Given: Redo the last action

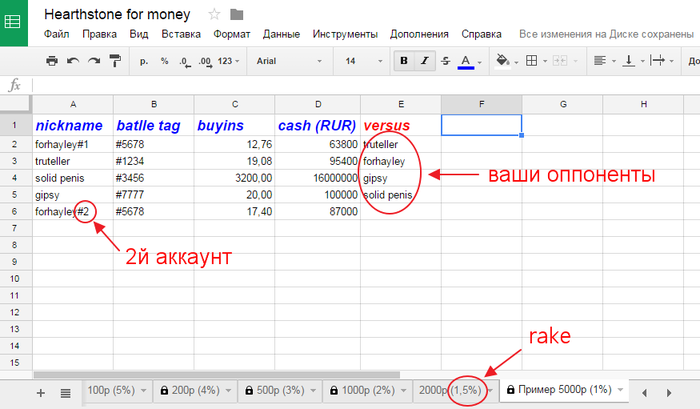Looking at the screenshot, I should (94, 61).
